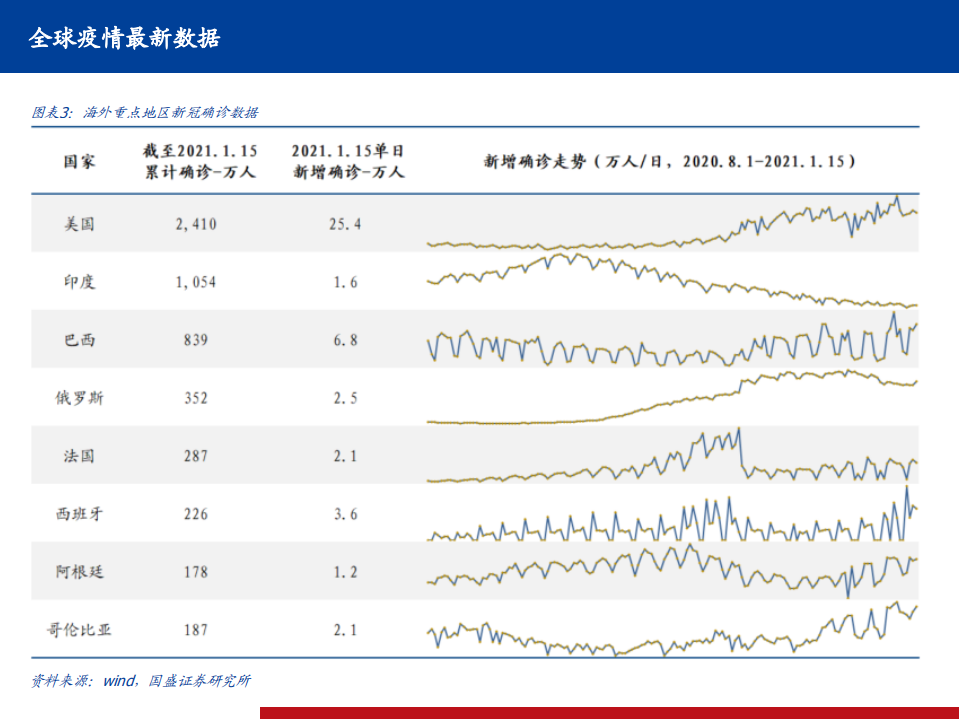959x719 pixels.
Task: Open the 巴西 trend sparkline
Action: [x=671, y=344]
